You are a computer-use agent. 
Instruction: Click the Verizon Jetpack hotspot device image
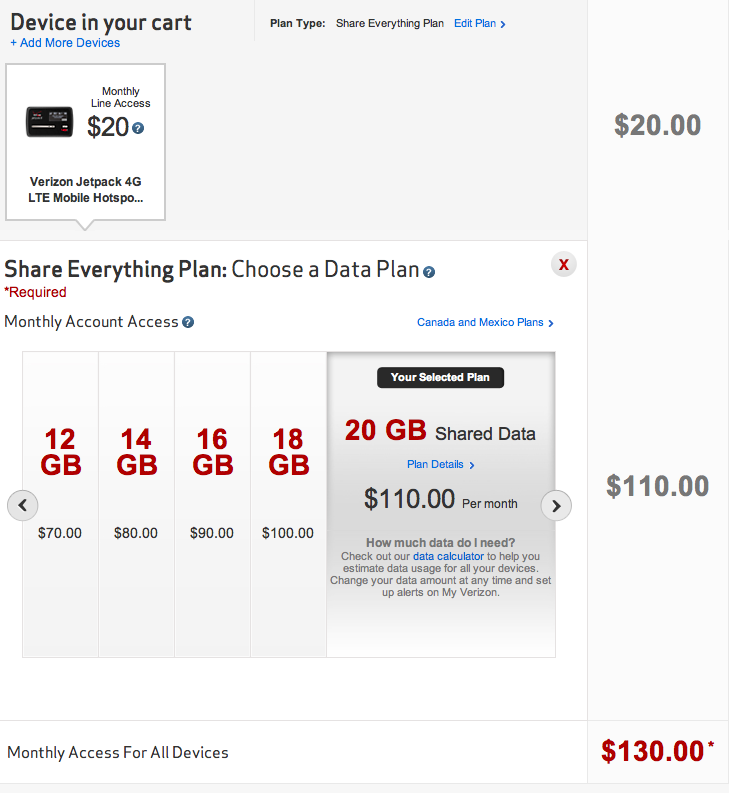(50, 121)
